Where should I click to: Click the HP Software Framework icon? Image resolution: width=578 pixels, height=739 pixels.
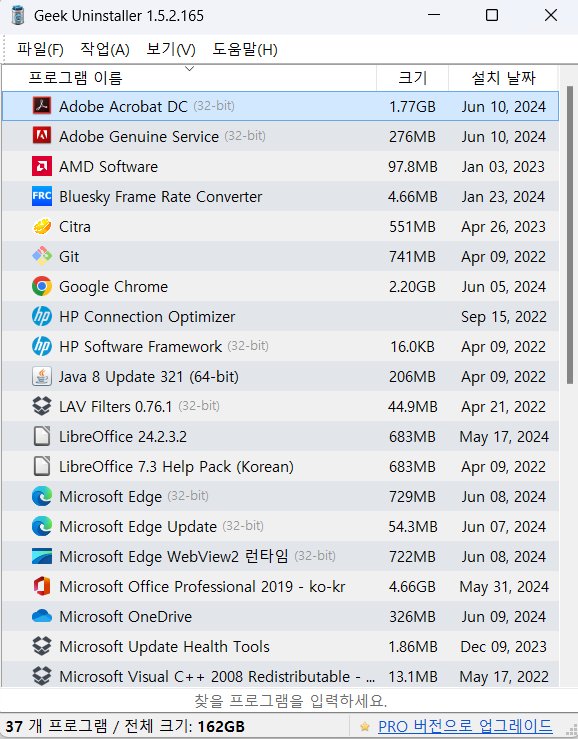coord(42,346)
